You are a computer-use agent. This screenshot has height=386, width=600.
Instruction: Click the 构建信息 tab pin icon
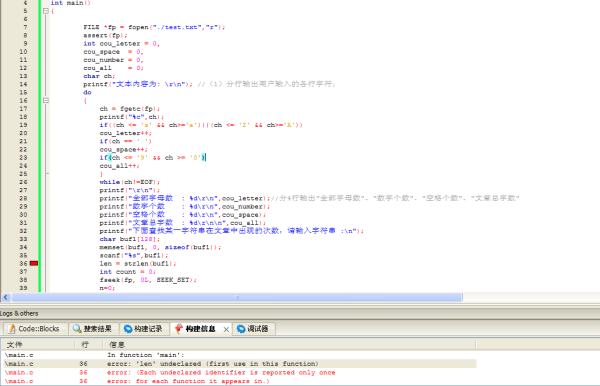point(179,329)
